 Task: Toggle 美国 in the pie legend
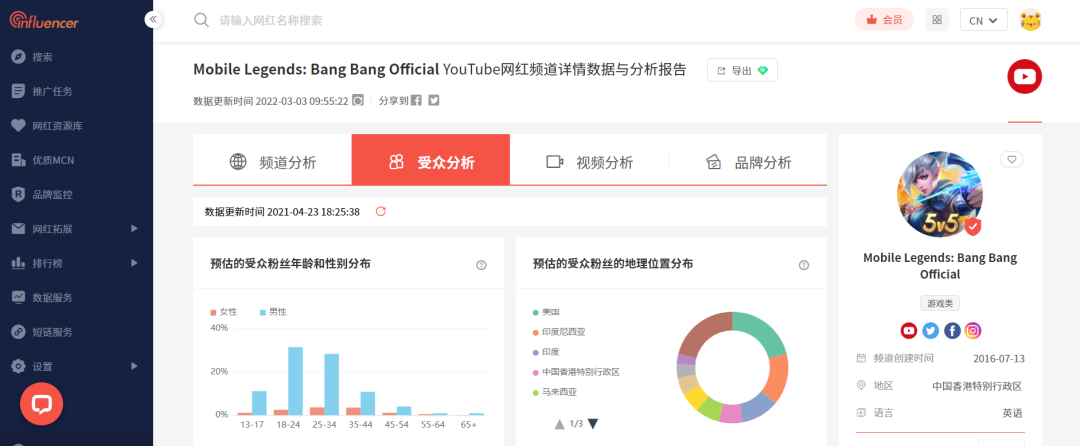(546, 312)
